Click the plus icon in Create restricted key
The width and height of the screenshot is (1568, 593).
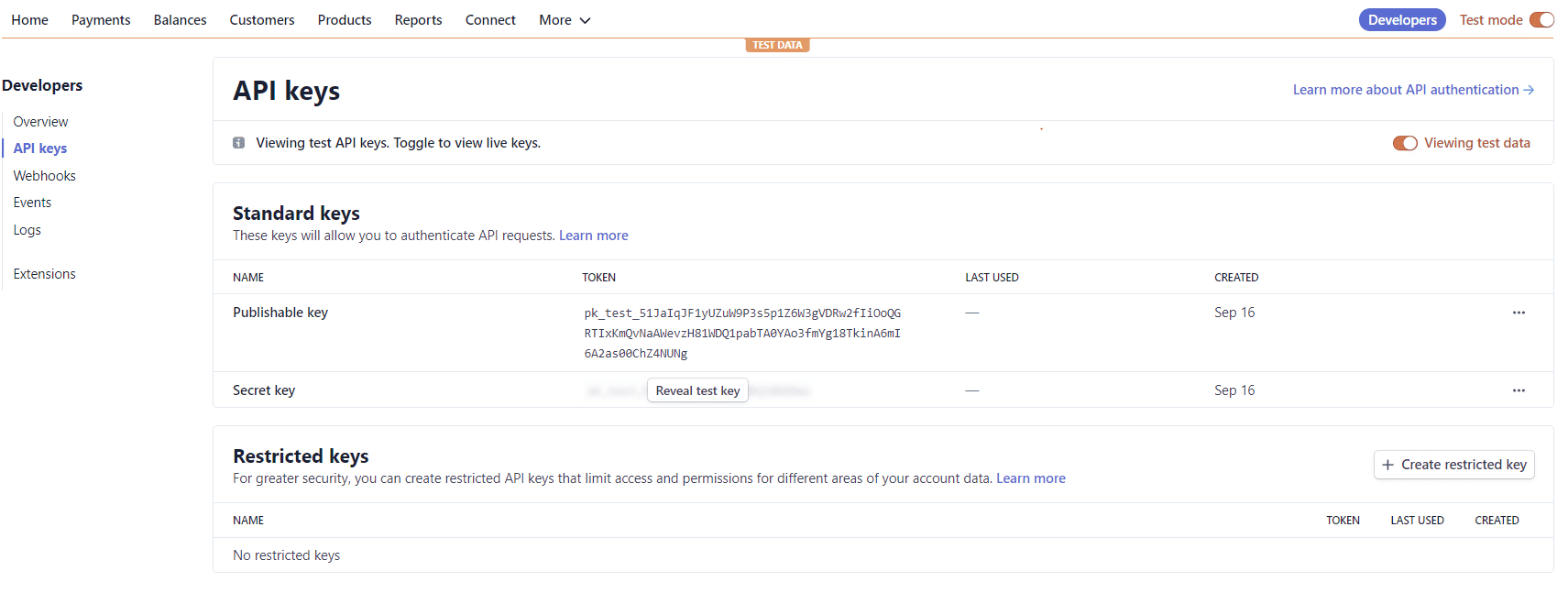(1387, 465)
